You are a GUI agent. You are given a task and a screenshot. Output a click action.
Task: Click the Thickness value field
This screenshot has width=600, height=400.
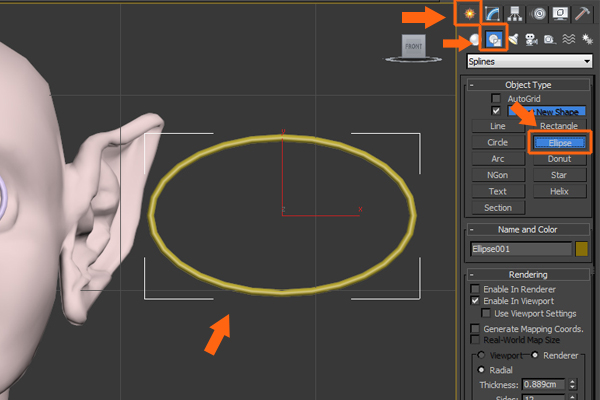(543, 384)
